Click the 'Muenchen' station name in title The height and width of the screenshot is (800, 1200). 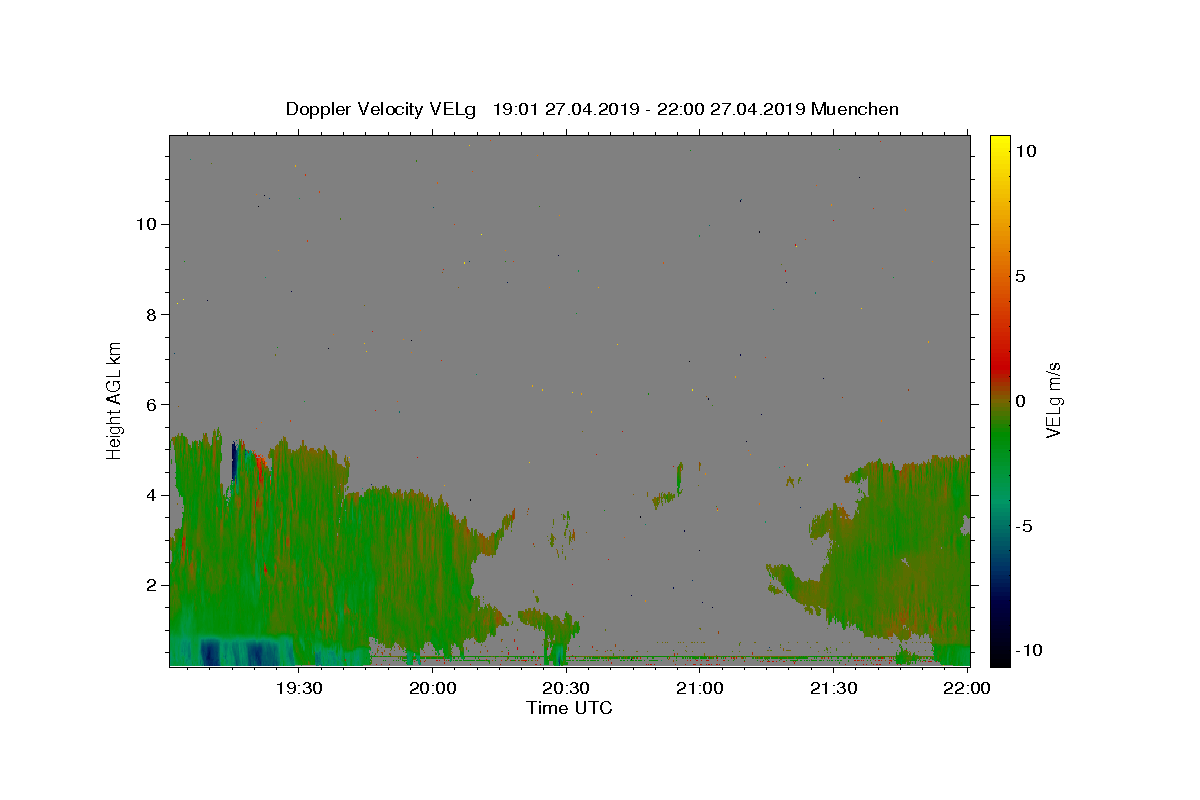click(855, 109)
